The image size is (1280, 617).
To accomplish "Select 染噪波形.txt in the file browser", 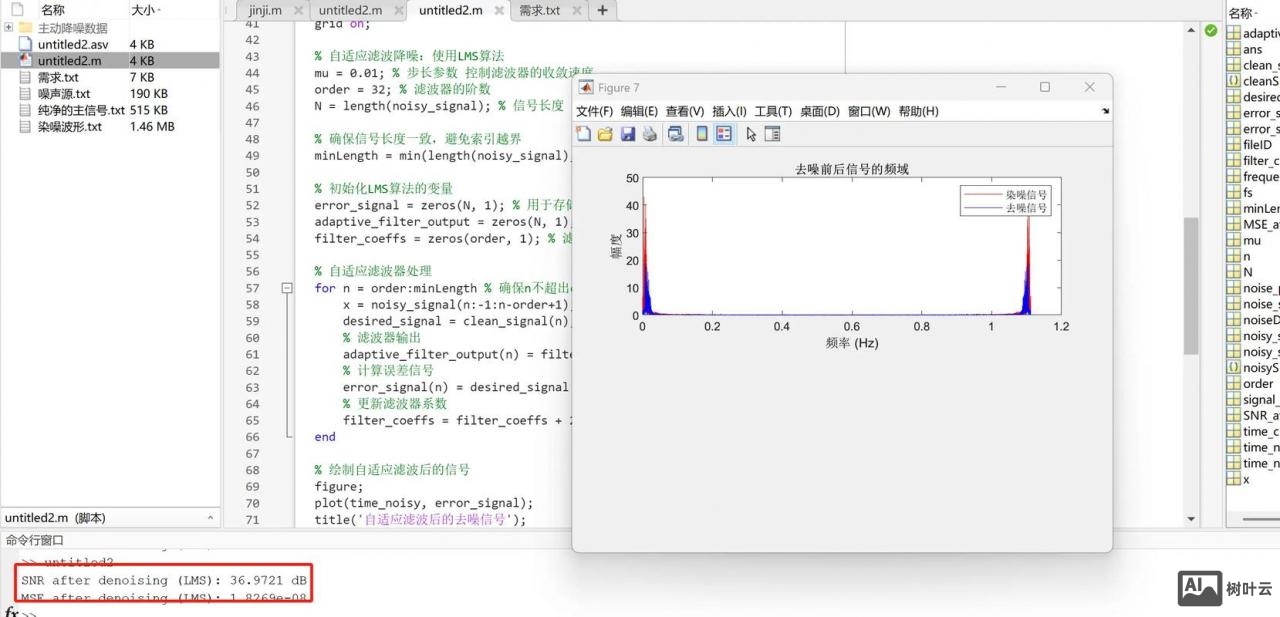I will 69,127.
